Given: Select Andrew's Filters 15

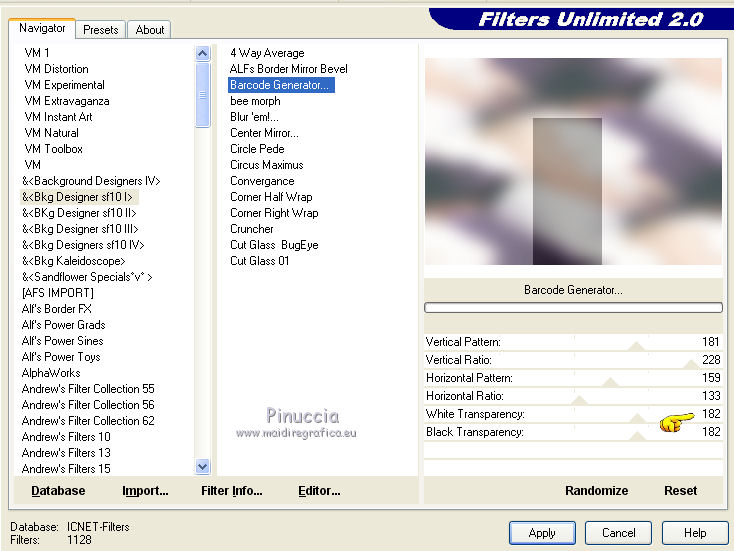Looking at the screenshot, I should (x=66, y=469).
